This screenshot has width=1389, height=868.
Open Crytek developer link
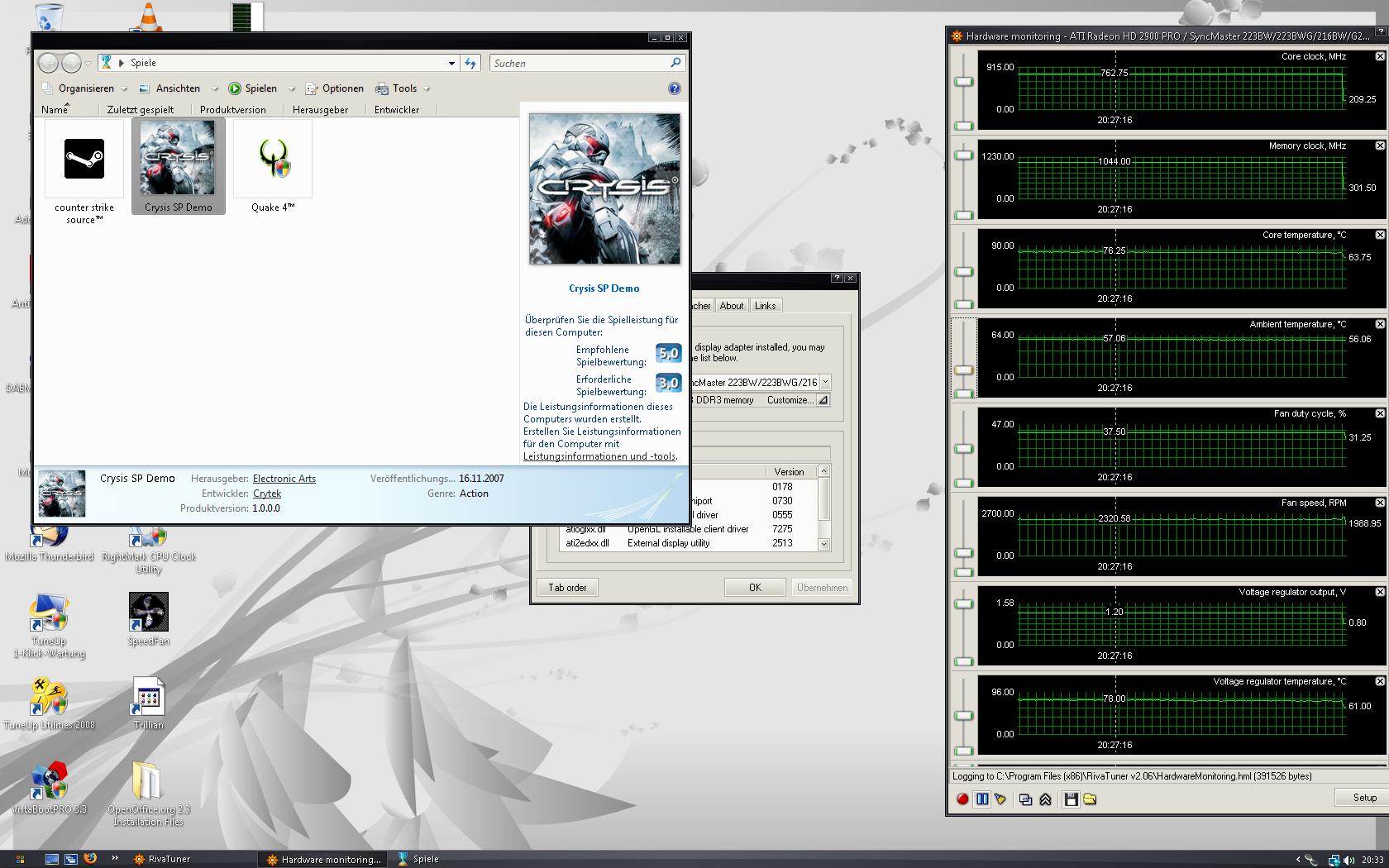coord(267,494)
